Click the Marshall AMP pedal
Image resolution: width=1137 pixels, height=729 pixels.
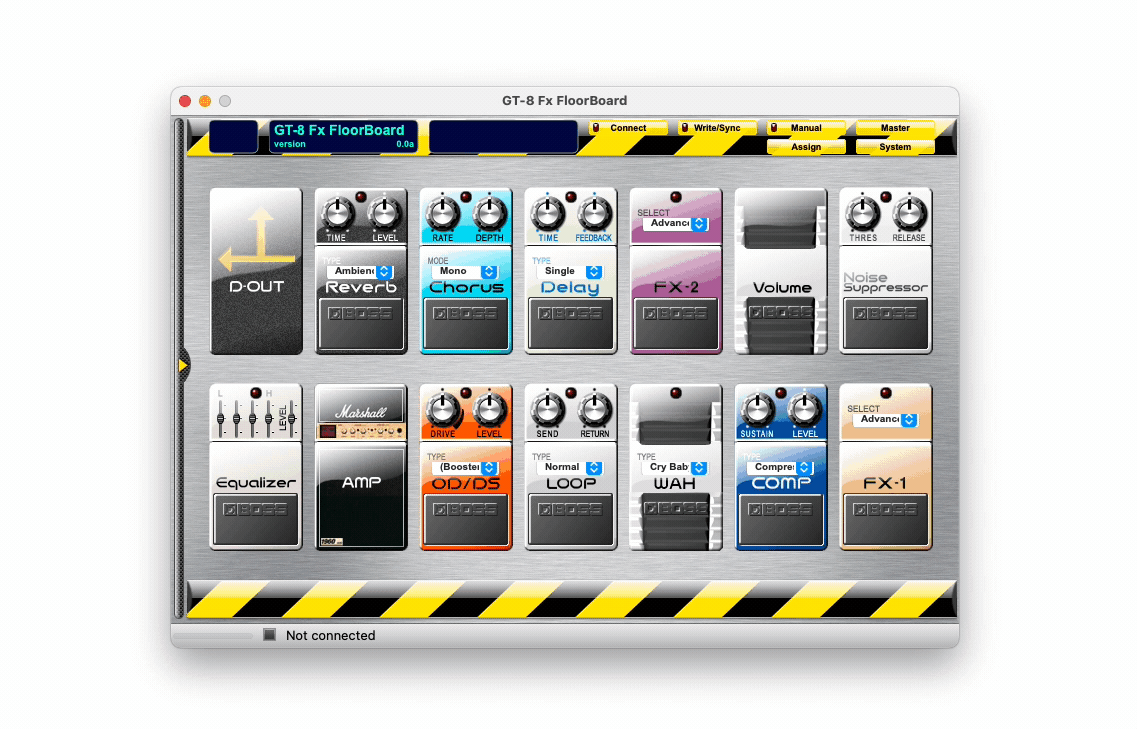click(361, 466)
